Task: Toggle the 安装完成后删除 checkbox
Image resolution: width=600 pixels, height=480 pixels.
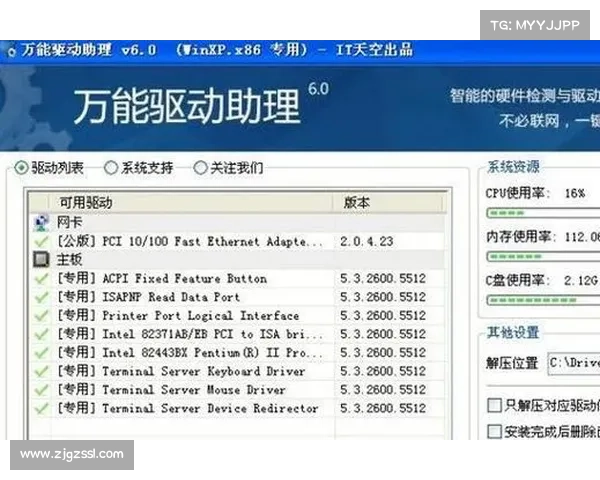Action: (494, 431)
